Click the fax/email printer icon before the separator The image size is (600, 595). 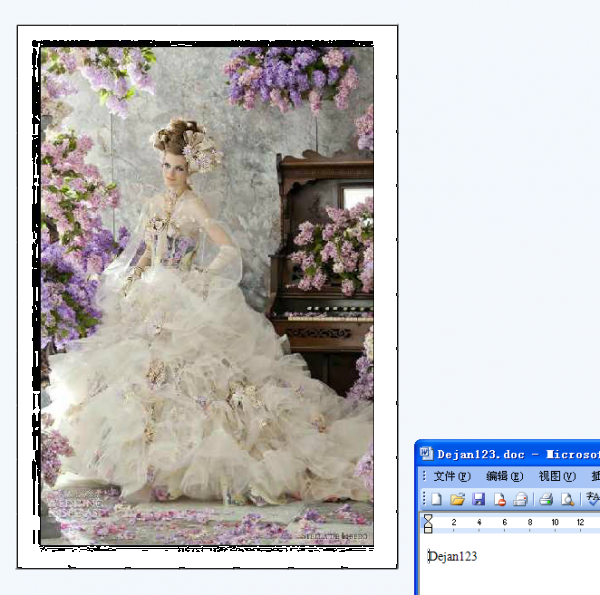point(520,499)
